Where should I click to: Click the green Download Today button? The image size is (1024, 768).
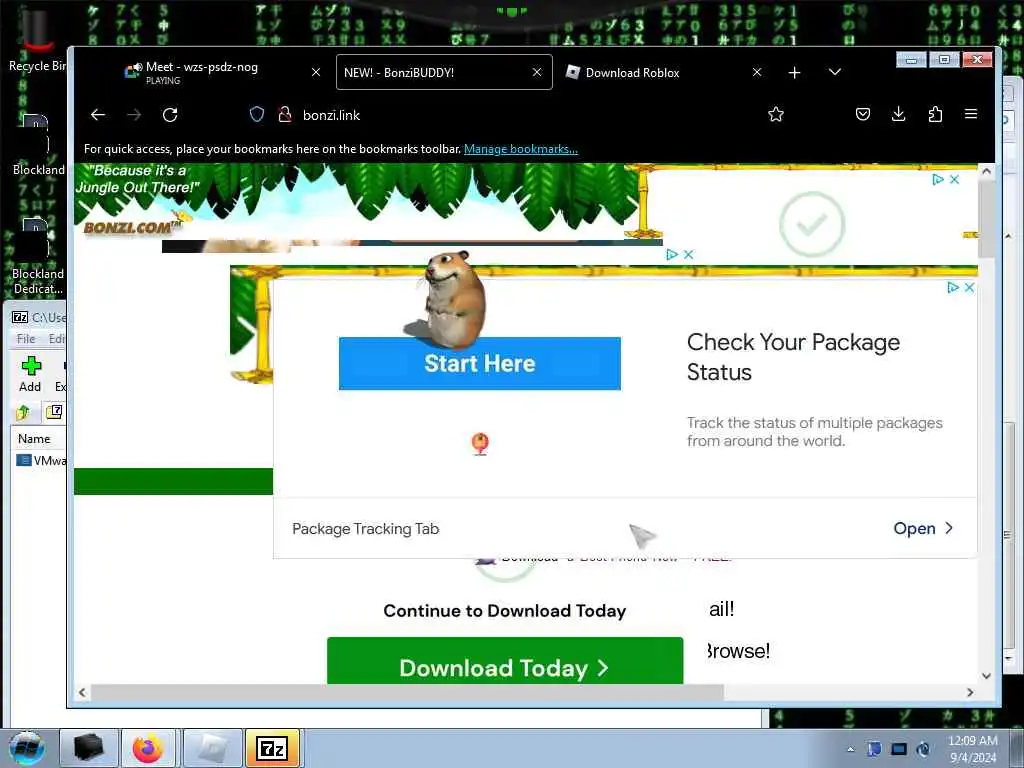[x=505, y=662]
